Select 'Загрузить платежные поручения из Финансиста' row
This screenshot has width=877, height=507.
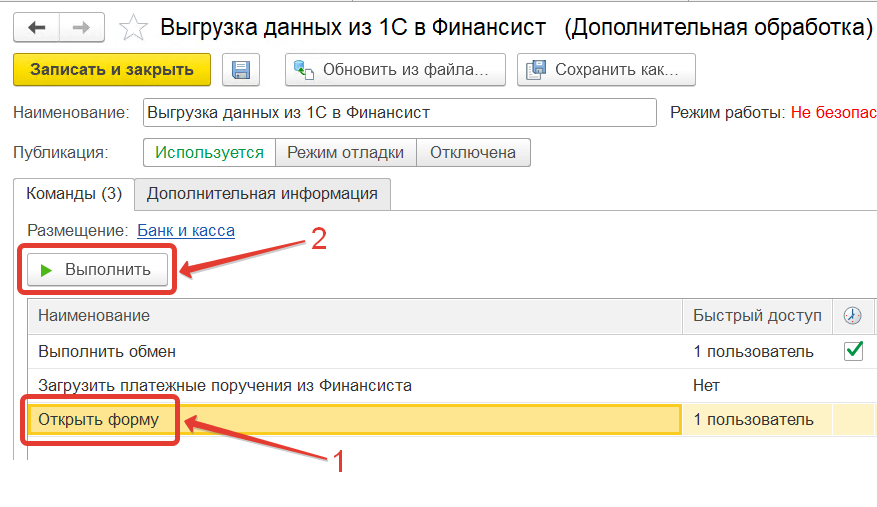(x=452, y=386)
